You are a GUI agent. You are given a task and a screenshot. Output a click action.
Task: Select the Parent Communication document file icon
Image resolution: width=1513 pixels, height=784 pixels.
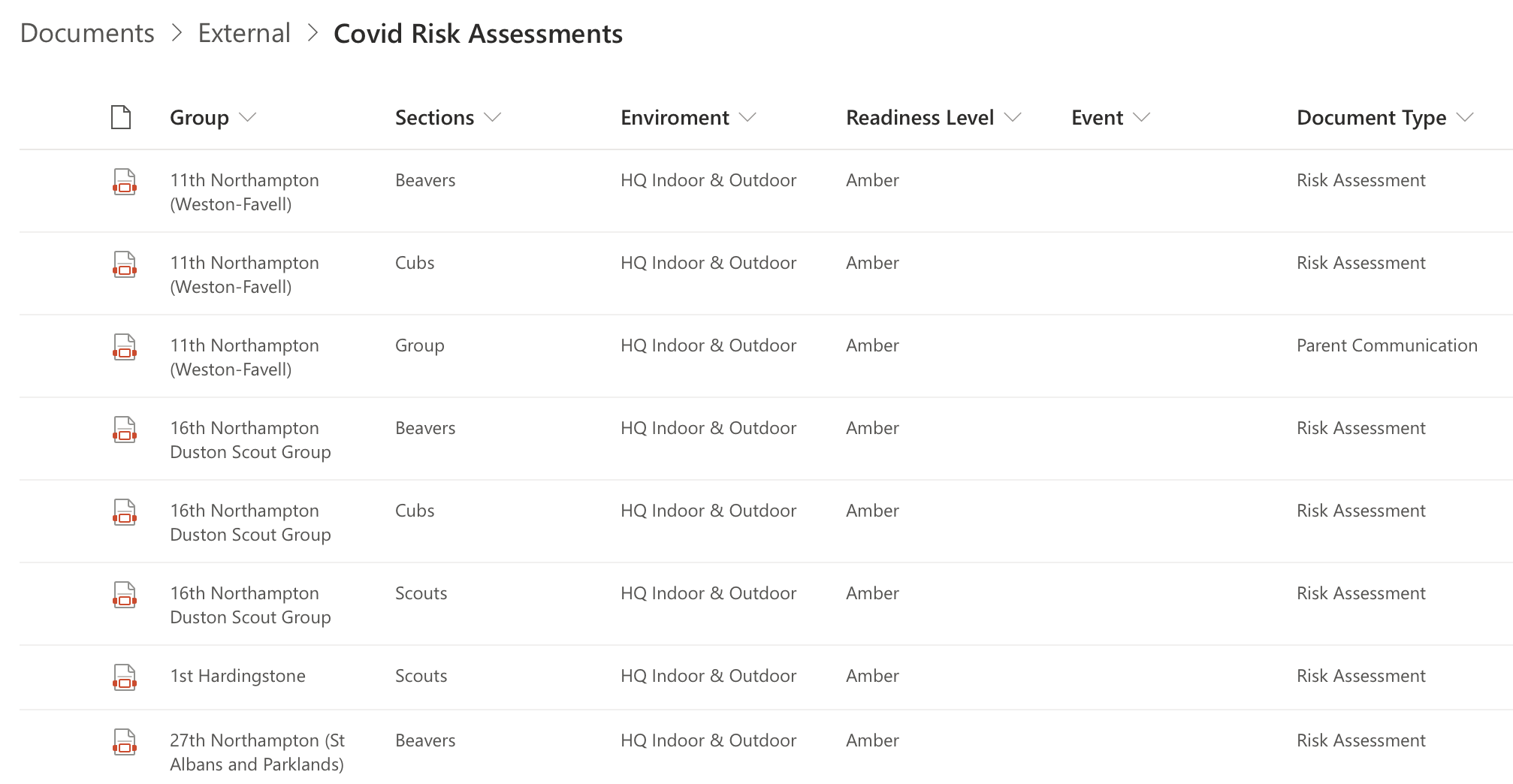point(125,347)
